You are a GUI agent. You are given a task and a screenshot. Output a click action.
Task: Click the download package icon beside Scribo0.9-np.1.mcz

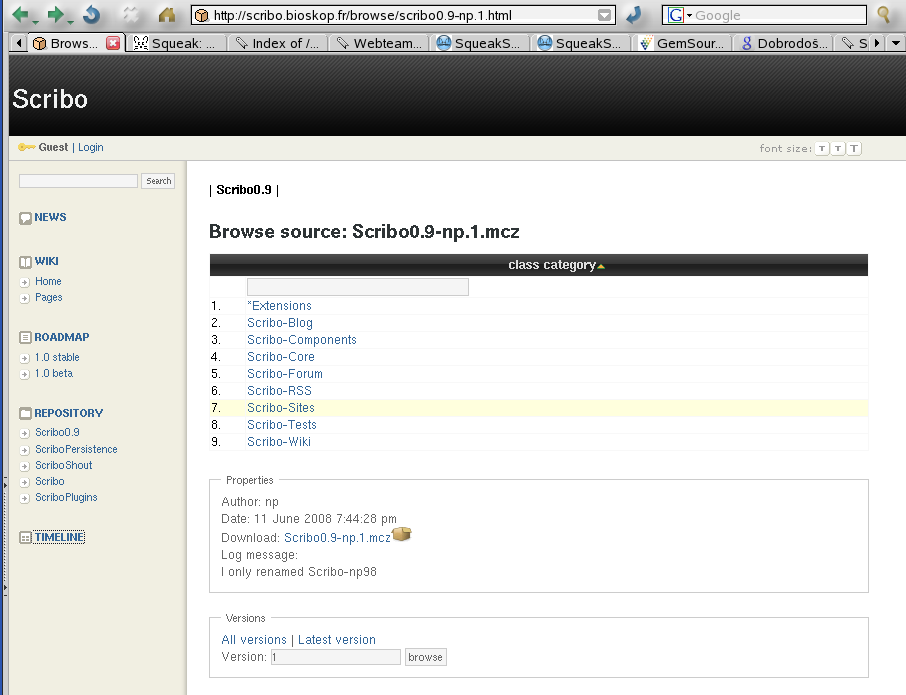click(402, 535)
